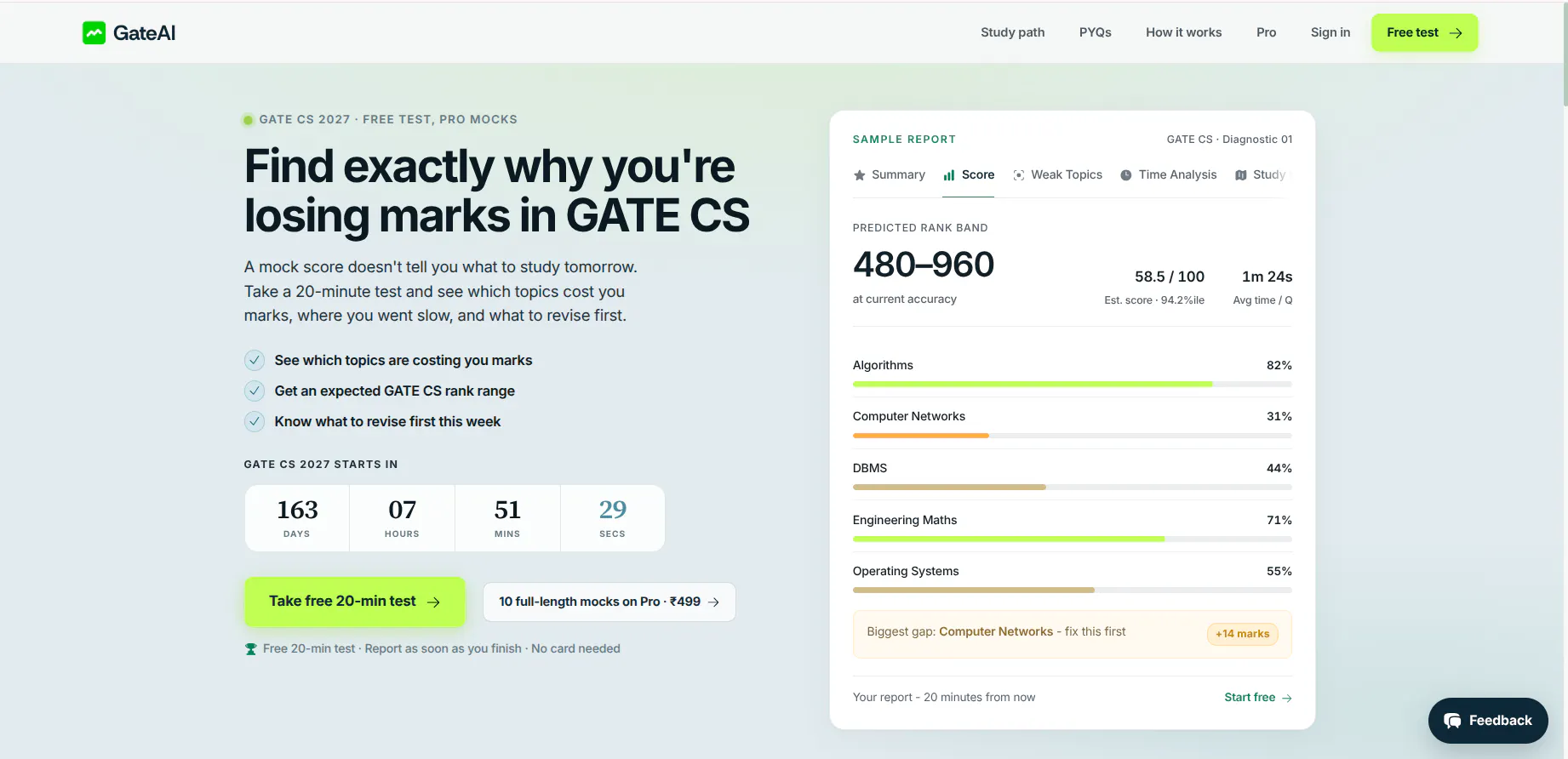Select the Score tab
This screenshot has width=1568, height=759.
tap(969, 174)
